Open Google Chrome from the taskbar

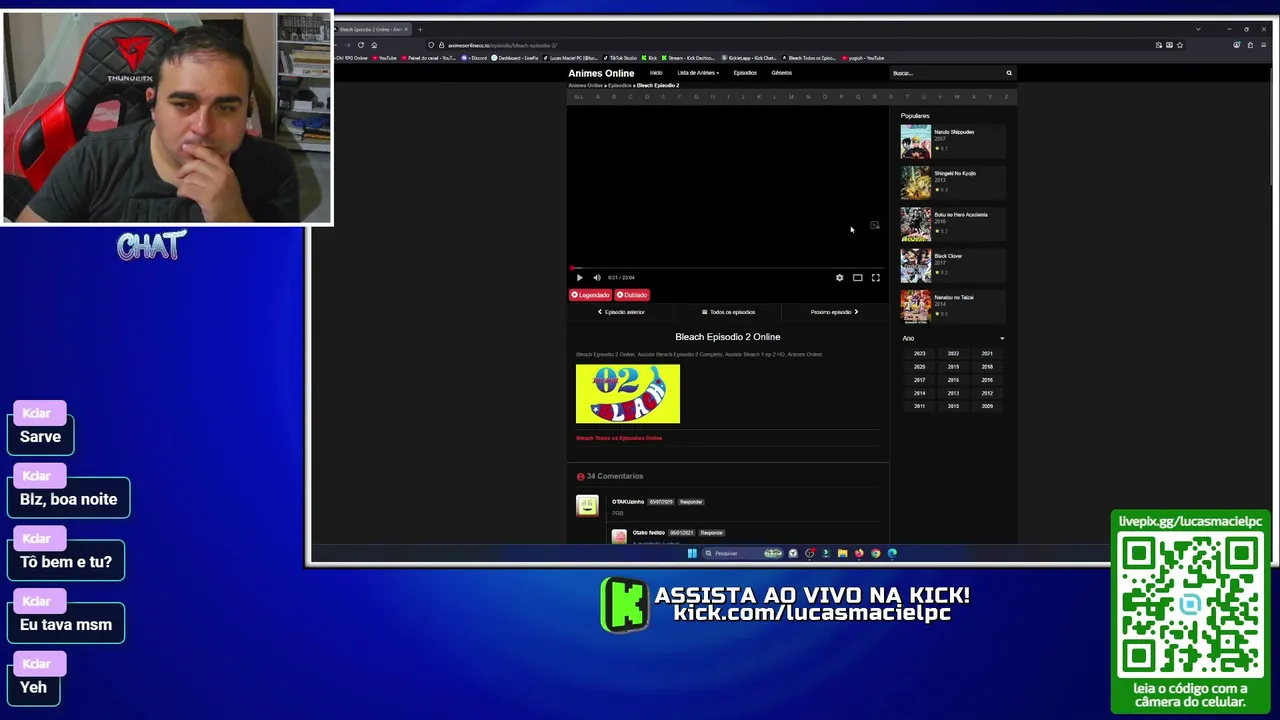875,553
